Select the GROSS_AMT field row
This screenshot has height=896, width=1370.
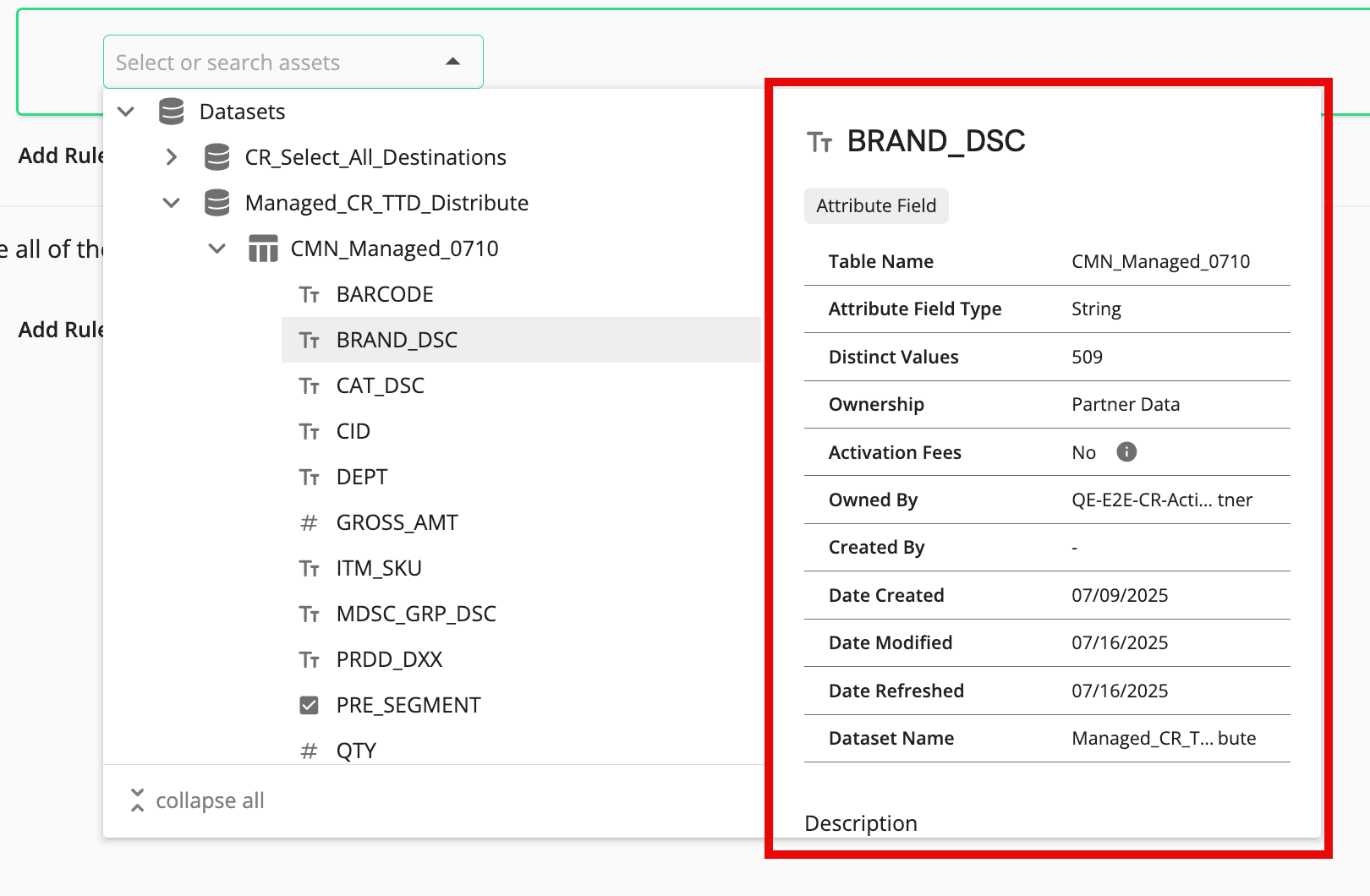[521, 522]
